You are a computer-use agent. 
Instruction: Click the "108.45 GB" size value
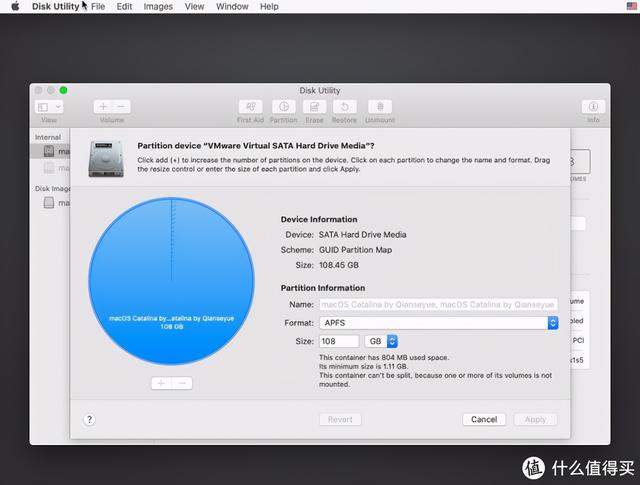pyautogui.click(x=339, y=265)
